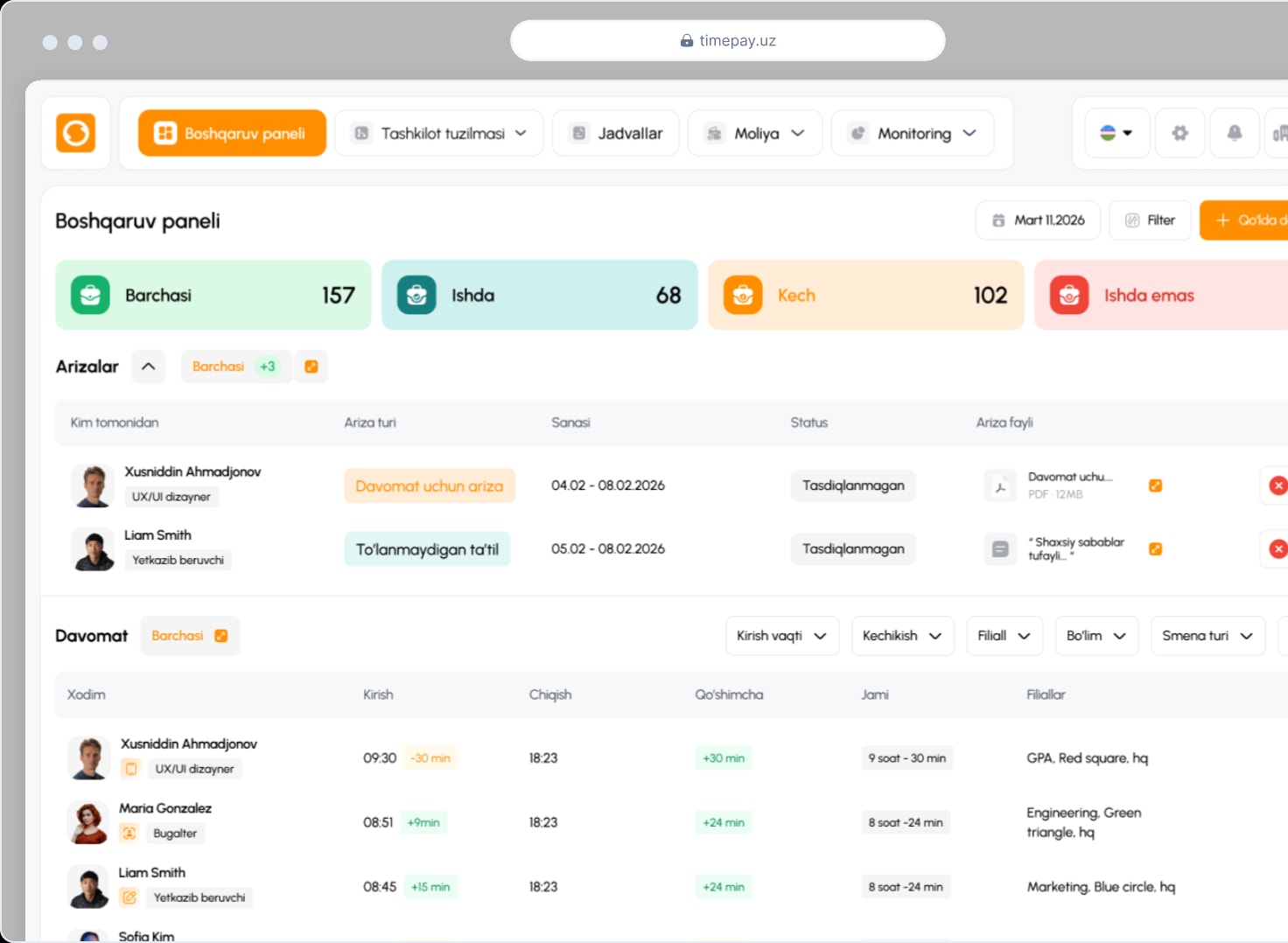Expand the Tashkilot tuzilmasi menu
Screen dimensions: 1288x943
tap(439, 133)
